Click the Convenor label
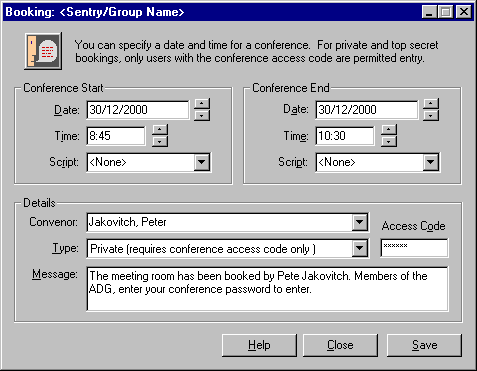Screen dimensions: 477x371 54,222
